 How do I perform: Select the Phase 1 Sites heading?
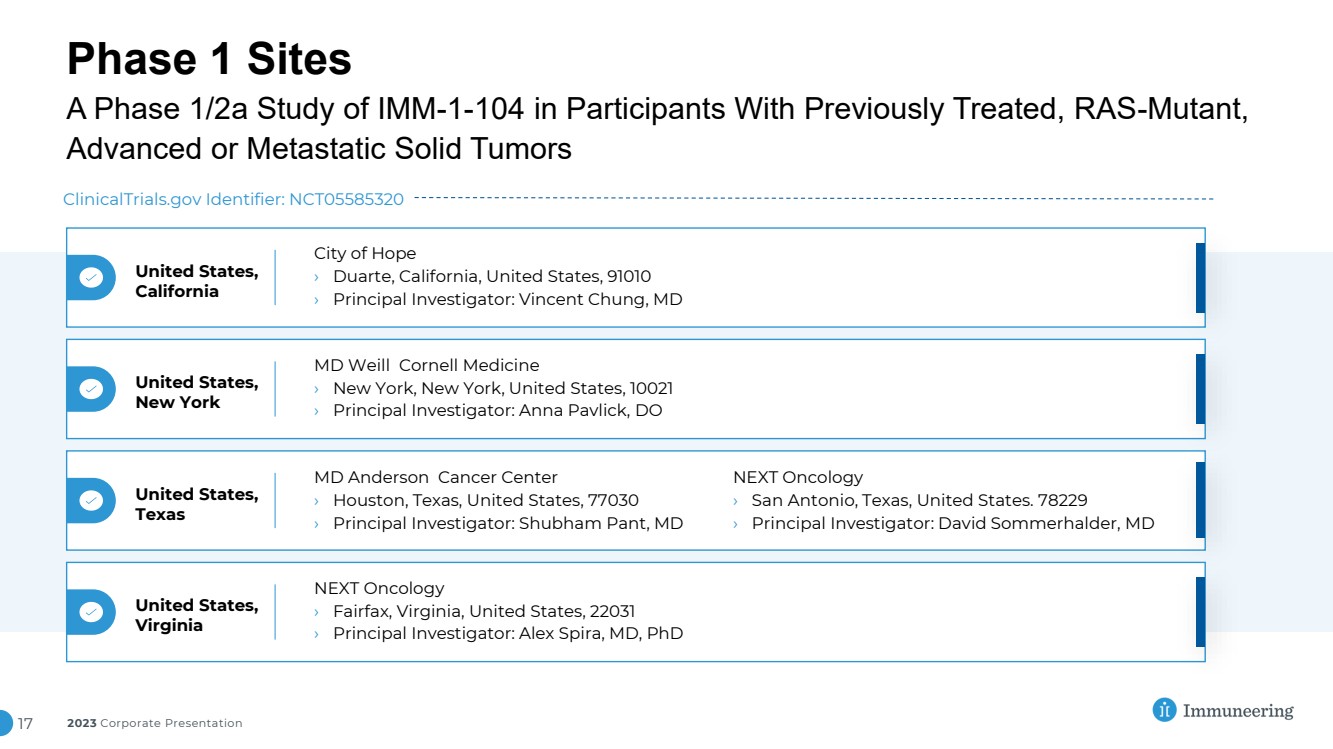coord(209,59)
